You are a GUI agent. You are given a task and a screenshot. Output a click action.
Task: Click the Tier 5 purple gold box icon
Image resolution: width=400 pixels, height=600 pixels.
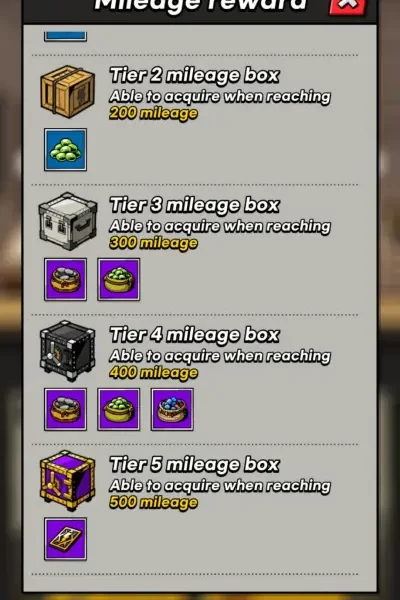(67, 481)
